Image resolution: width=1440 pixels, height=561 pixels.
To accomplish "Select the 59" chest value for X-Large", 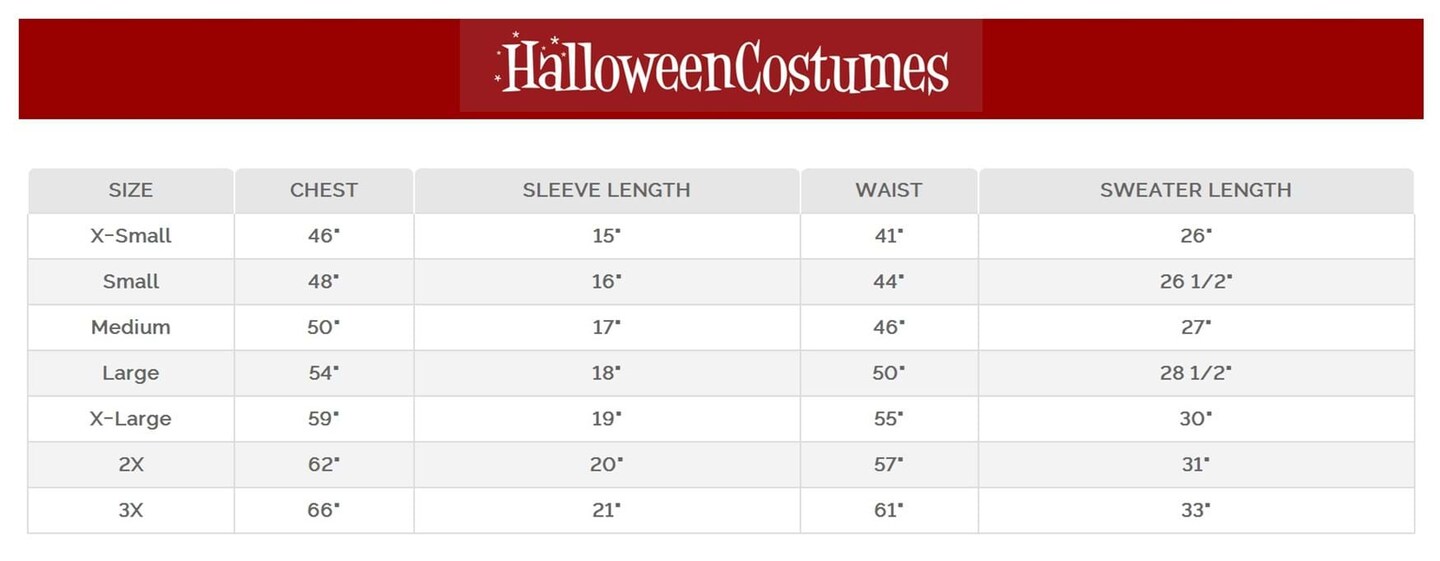I will tap(324, 419).
